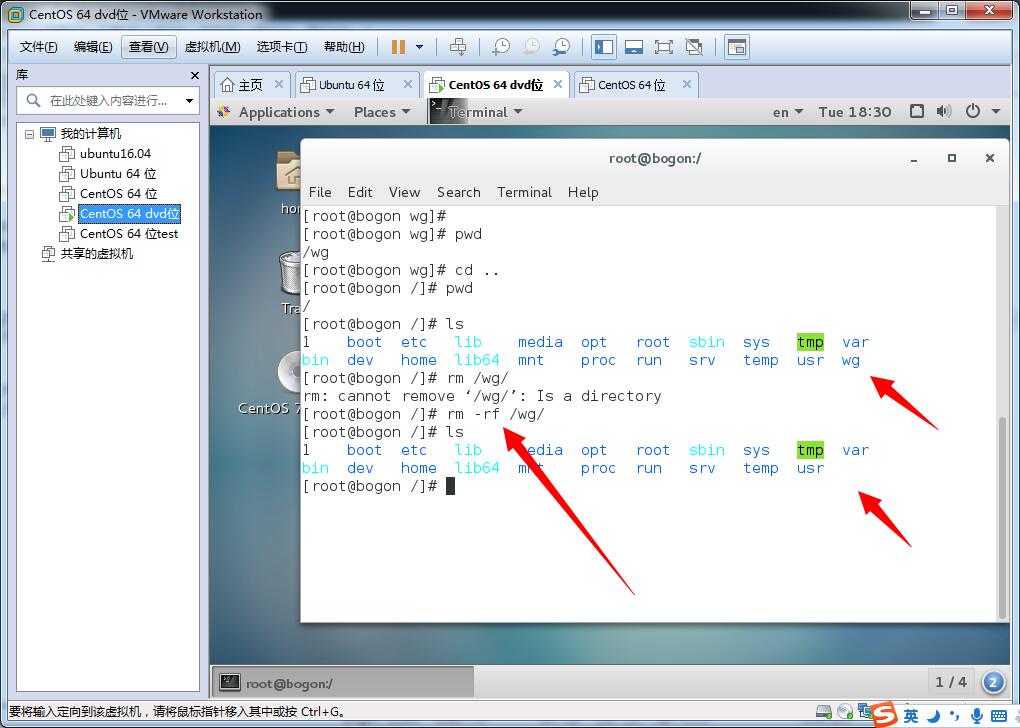The image size is (1020, 728).
Task: Open the power icon system menu
Action: pos(973,111)
